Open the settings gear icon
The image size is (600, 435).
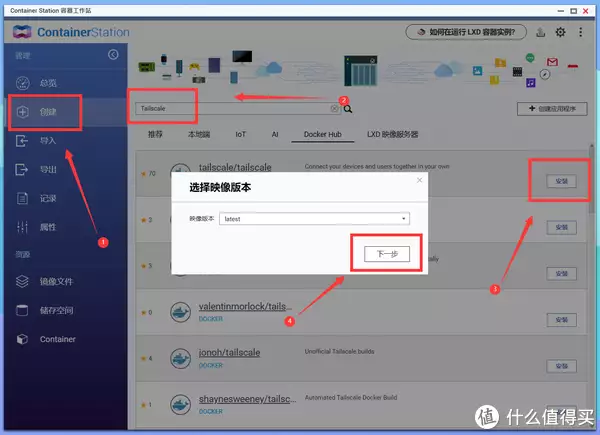tap(560, 32)
